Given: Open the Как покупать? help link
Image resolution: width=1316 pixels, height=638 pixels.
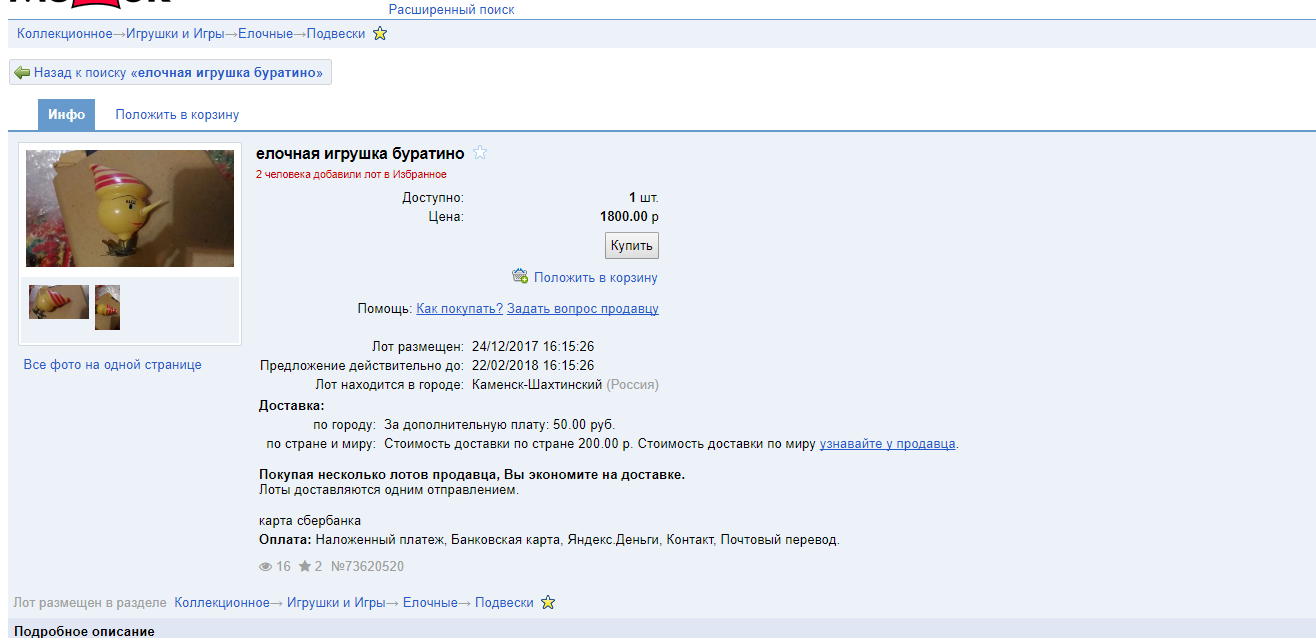Looking at the screenshot, I should tap(460, 309).
